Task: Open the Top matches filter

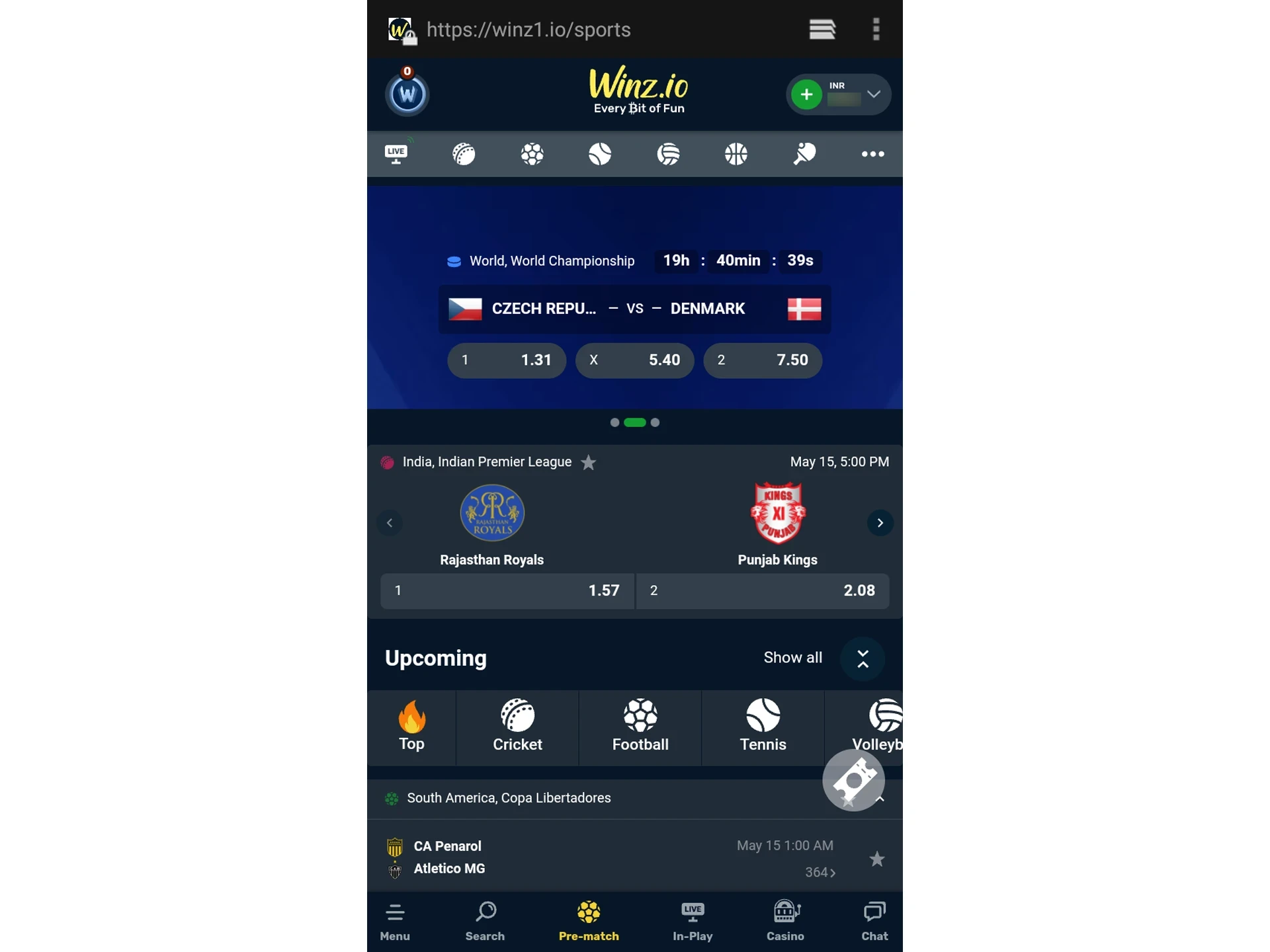Action: coord(412,725)
